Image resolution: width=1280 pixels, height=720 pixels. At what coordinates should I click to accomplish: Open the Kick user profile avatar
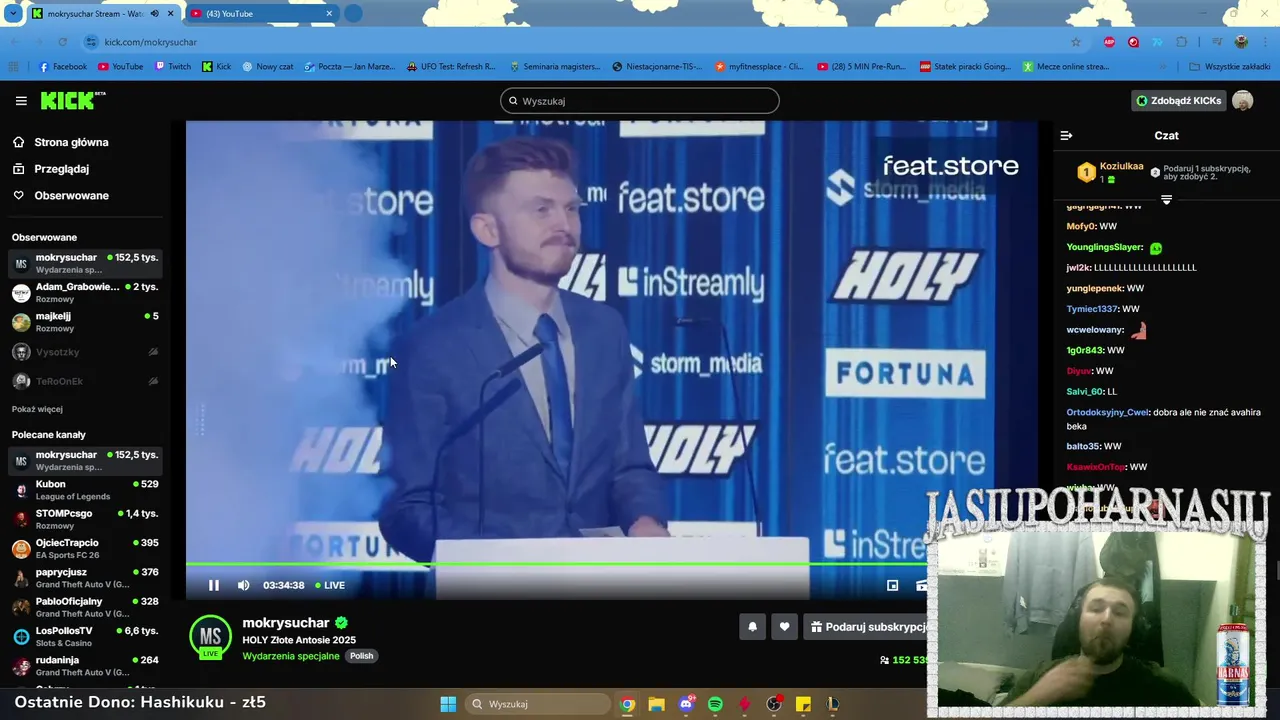click(1243, 101)
